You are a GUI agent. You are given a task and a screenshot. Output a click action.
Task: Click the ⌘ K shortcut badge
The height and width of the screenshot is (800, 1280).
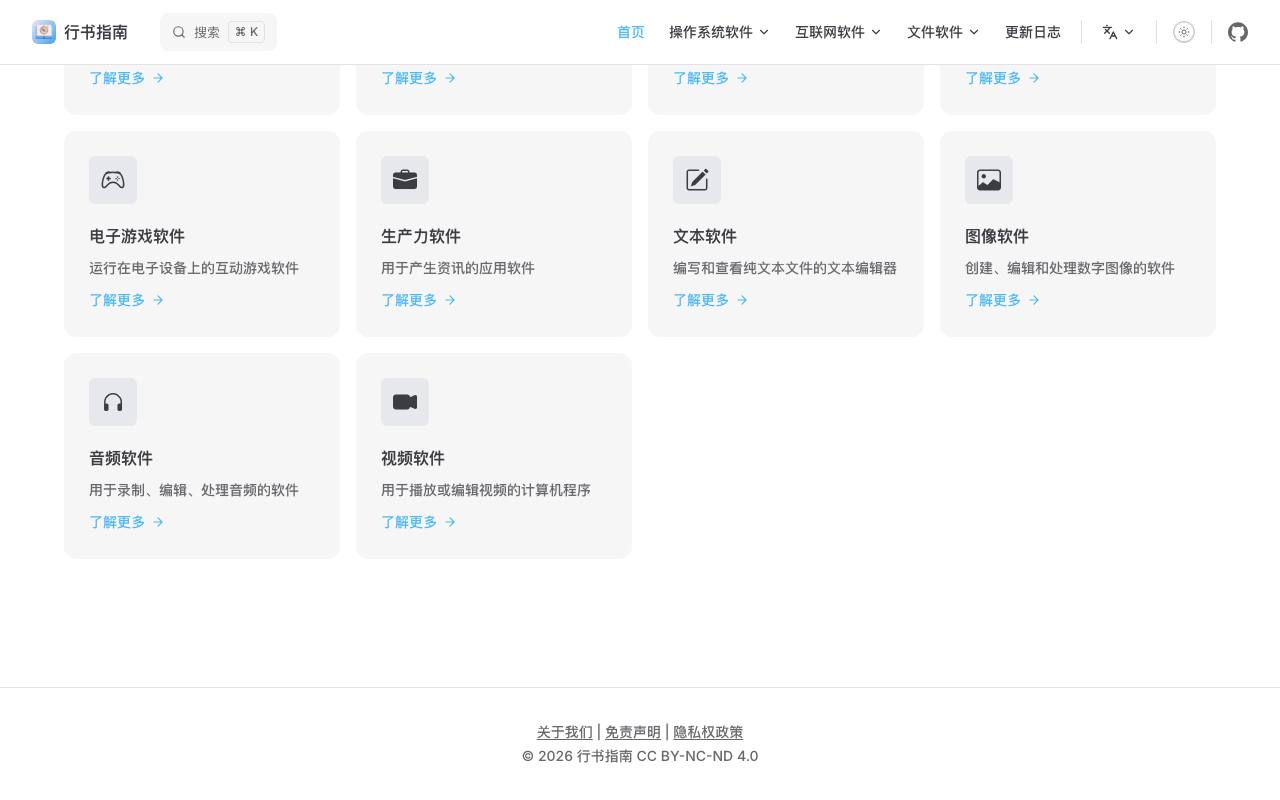(x=247, y=32)
